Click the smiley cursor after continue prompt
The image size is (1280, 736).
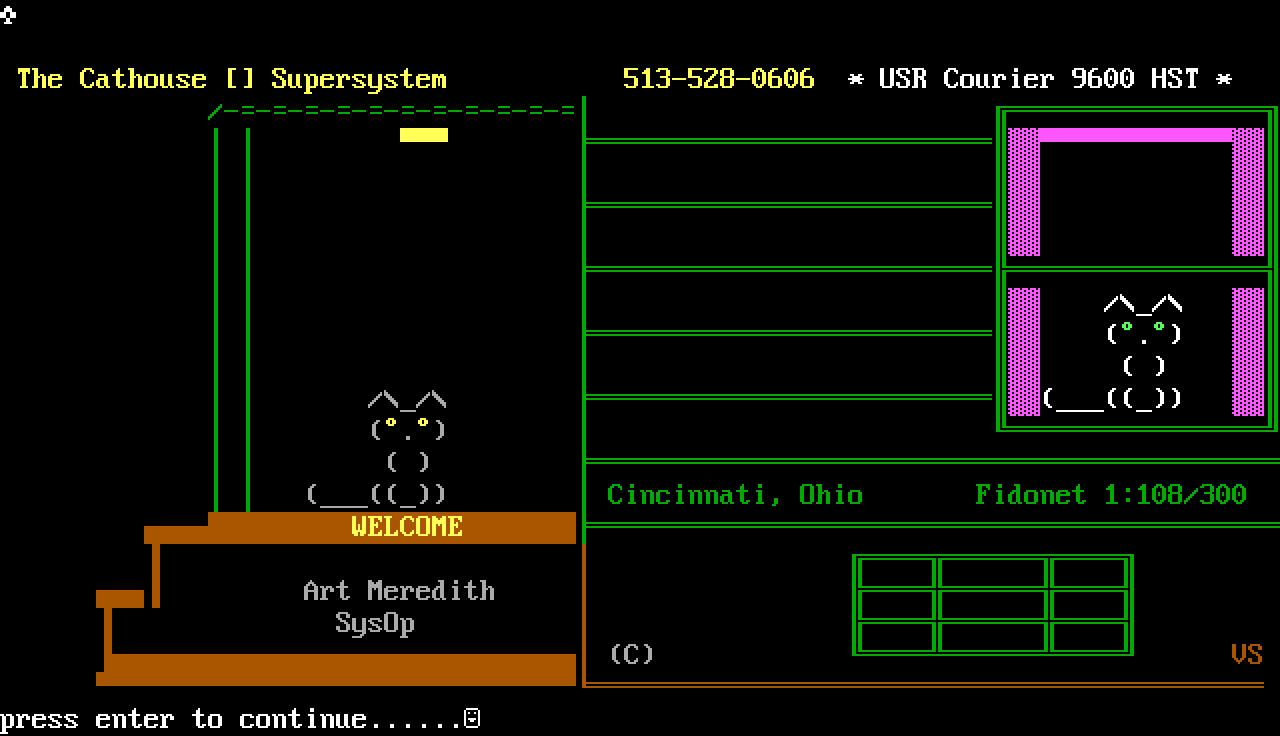point(473,718)
